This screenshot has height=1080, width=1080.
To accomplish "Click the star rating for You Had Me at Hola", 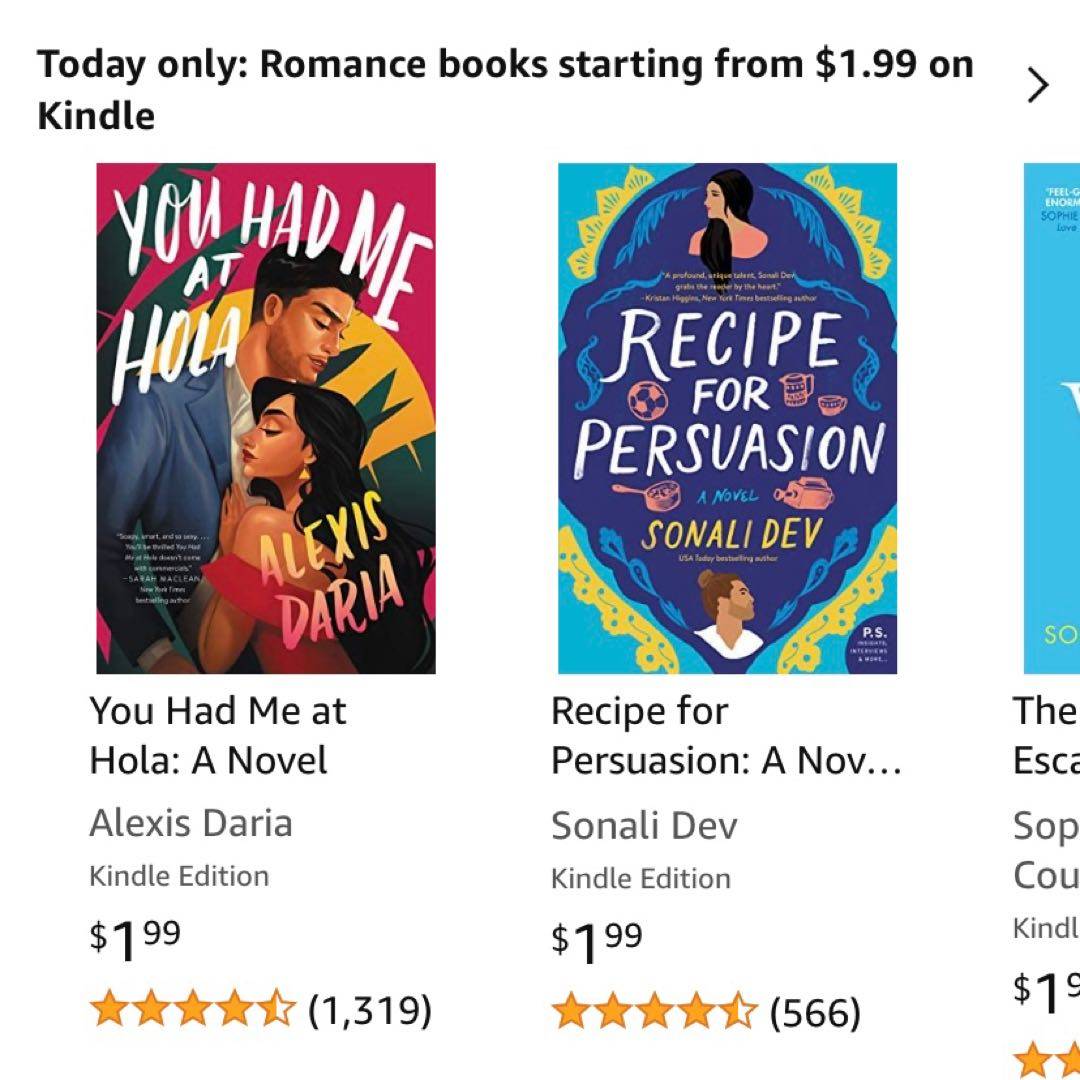I will pyautogui.click(x=193, y=1010).
